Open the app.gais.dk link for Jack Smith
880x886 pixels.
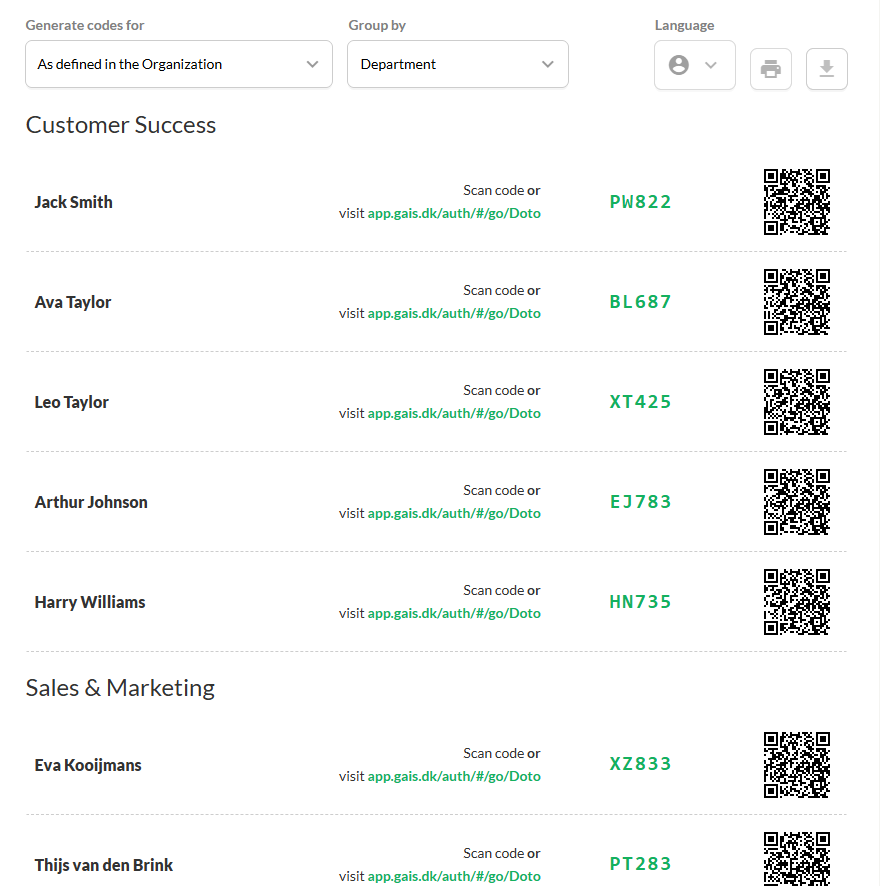click(x=454, y=213)
